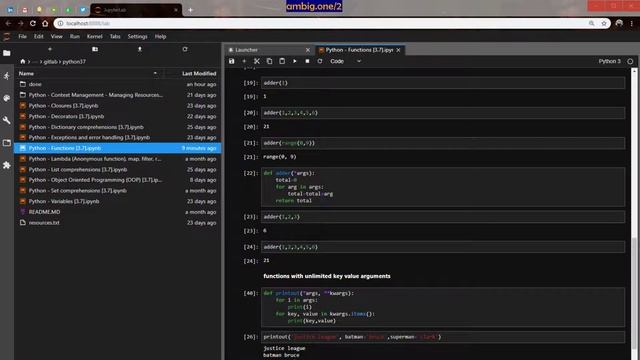Create a new folder in file browser
Viewport: 640px width, 360px height.
[x=95, y=49]
